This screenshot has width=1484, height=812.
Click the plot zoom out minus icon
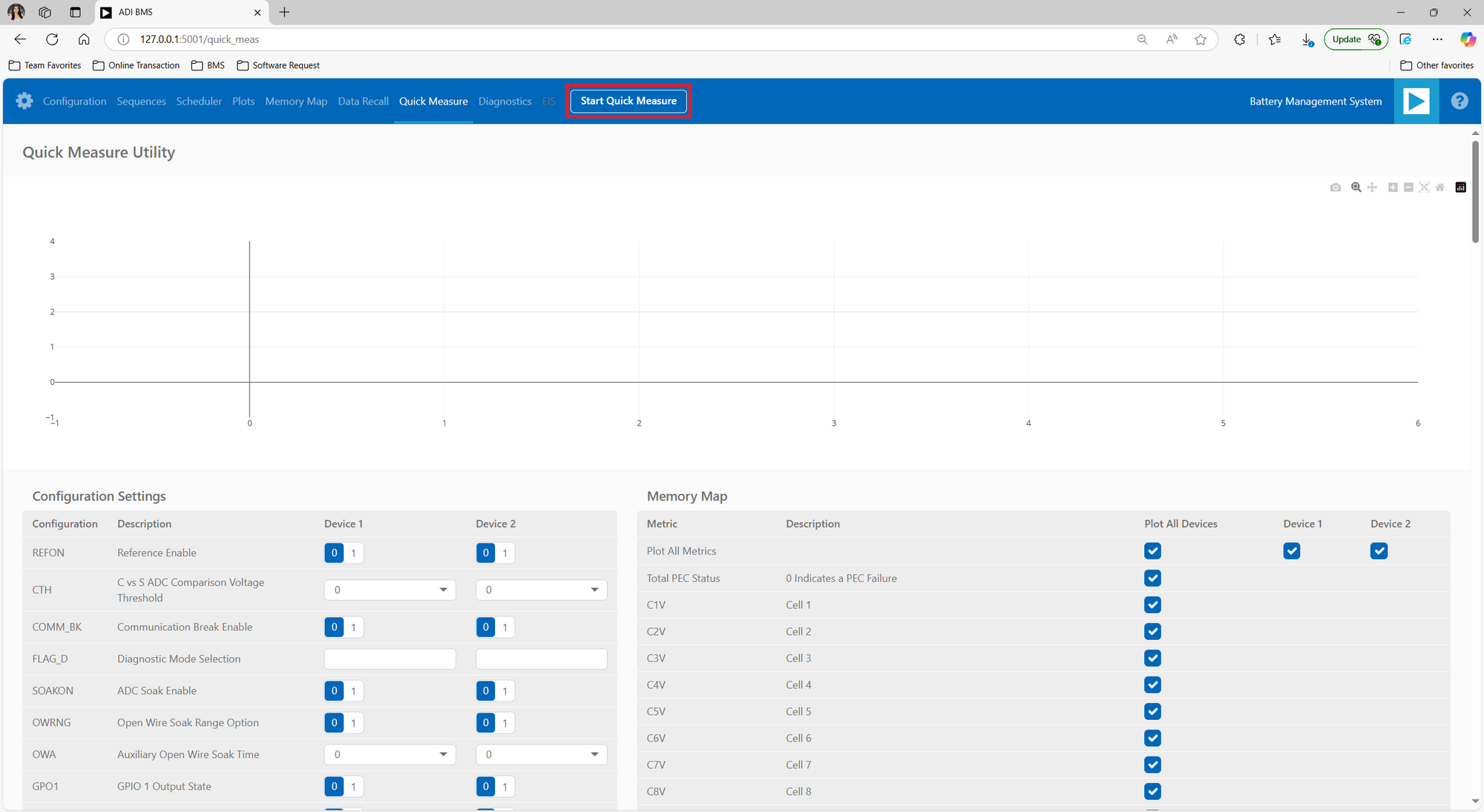[1408, 188]
